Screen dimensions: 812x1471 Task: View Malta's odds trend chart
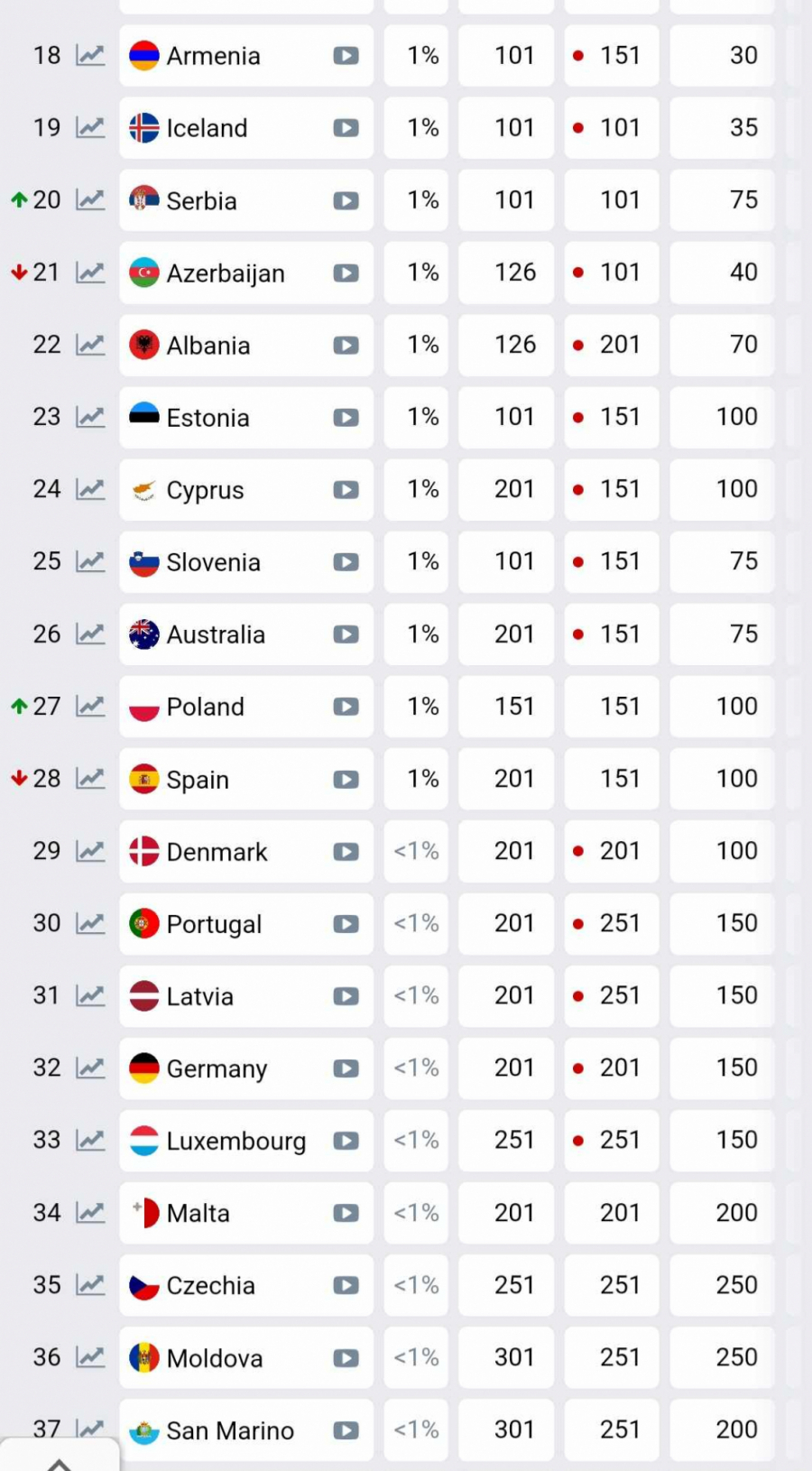click(x=90, y=1213)
